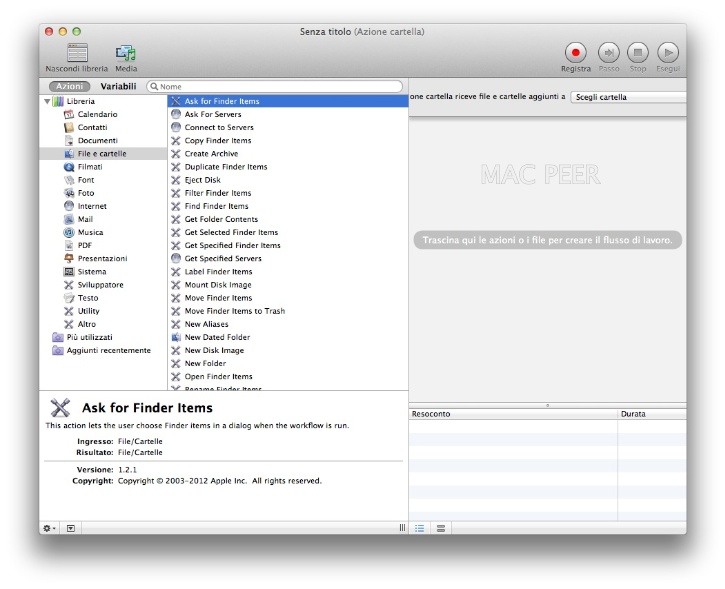The width and height of the screenshot is (725, 589).
Task: Select the Altro category icon
Action: 69,324
